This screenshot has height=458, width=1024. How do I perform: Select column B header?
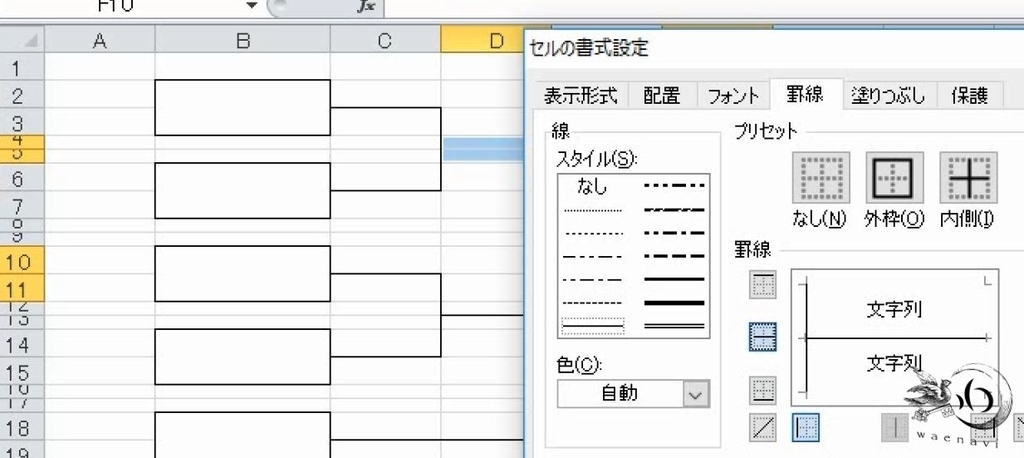click(x=242, y=41)
